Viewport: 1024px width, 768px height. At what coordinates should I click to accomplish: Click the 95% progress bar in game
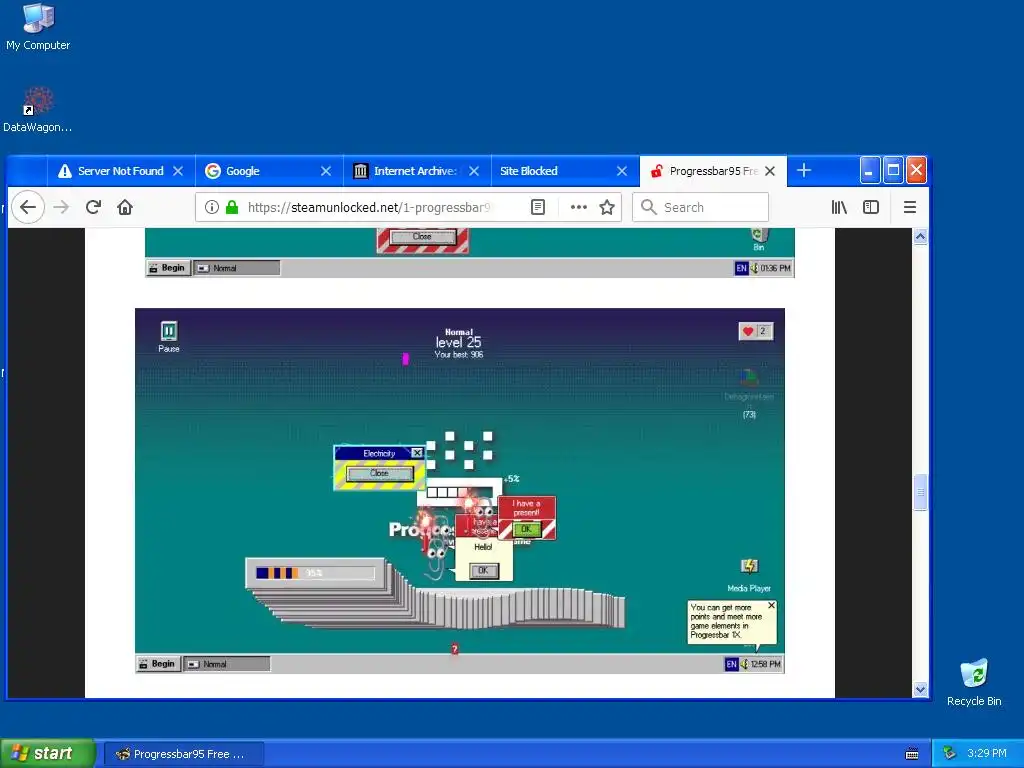coord(315,573)
